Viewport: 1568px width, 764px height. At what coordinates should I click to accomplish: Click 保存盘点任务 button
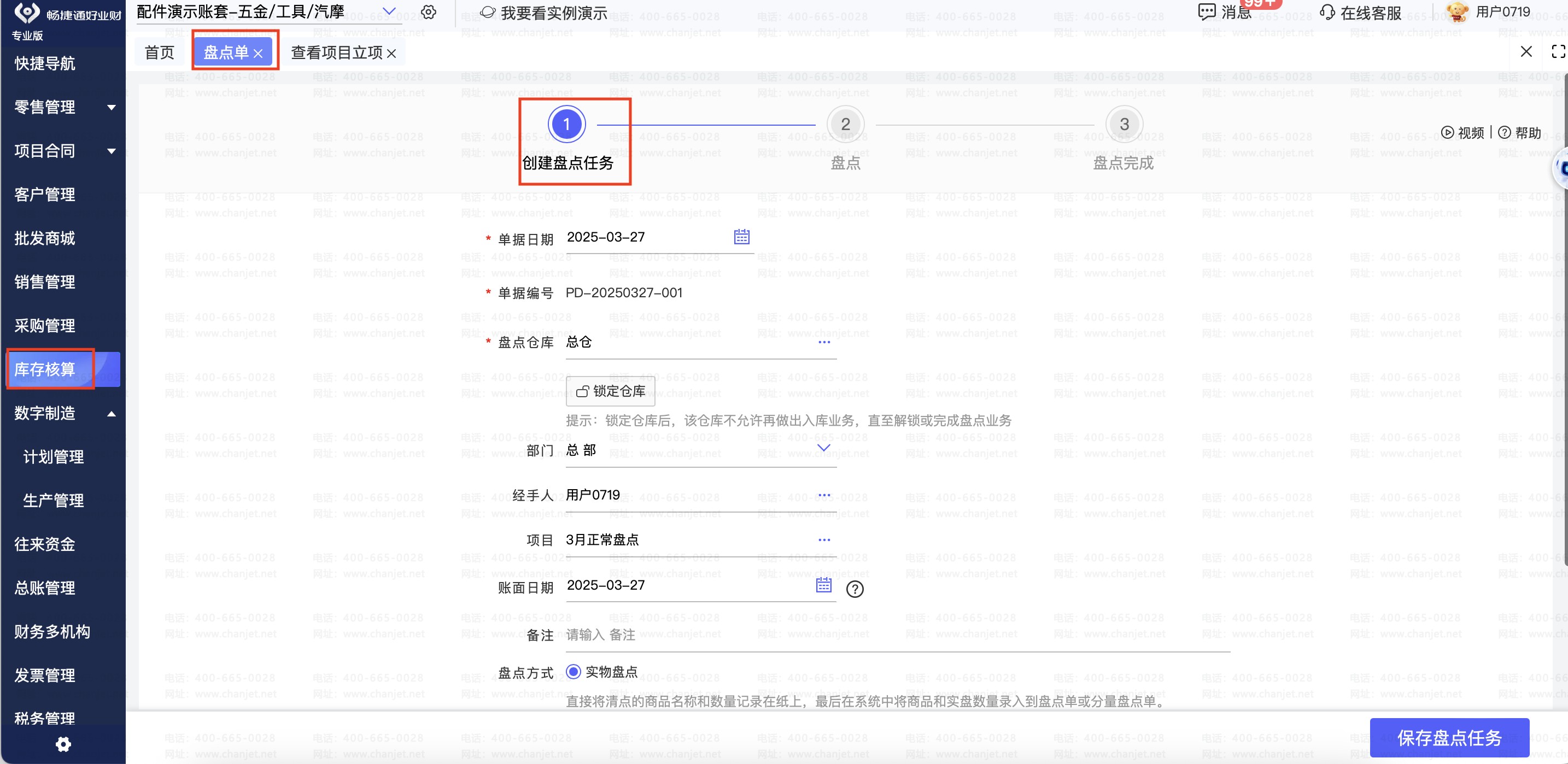pos(1449,737)
